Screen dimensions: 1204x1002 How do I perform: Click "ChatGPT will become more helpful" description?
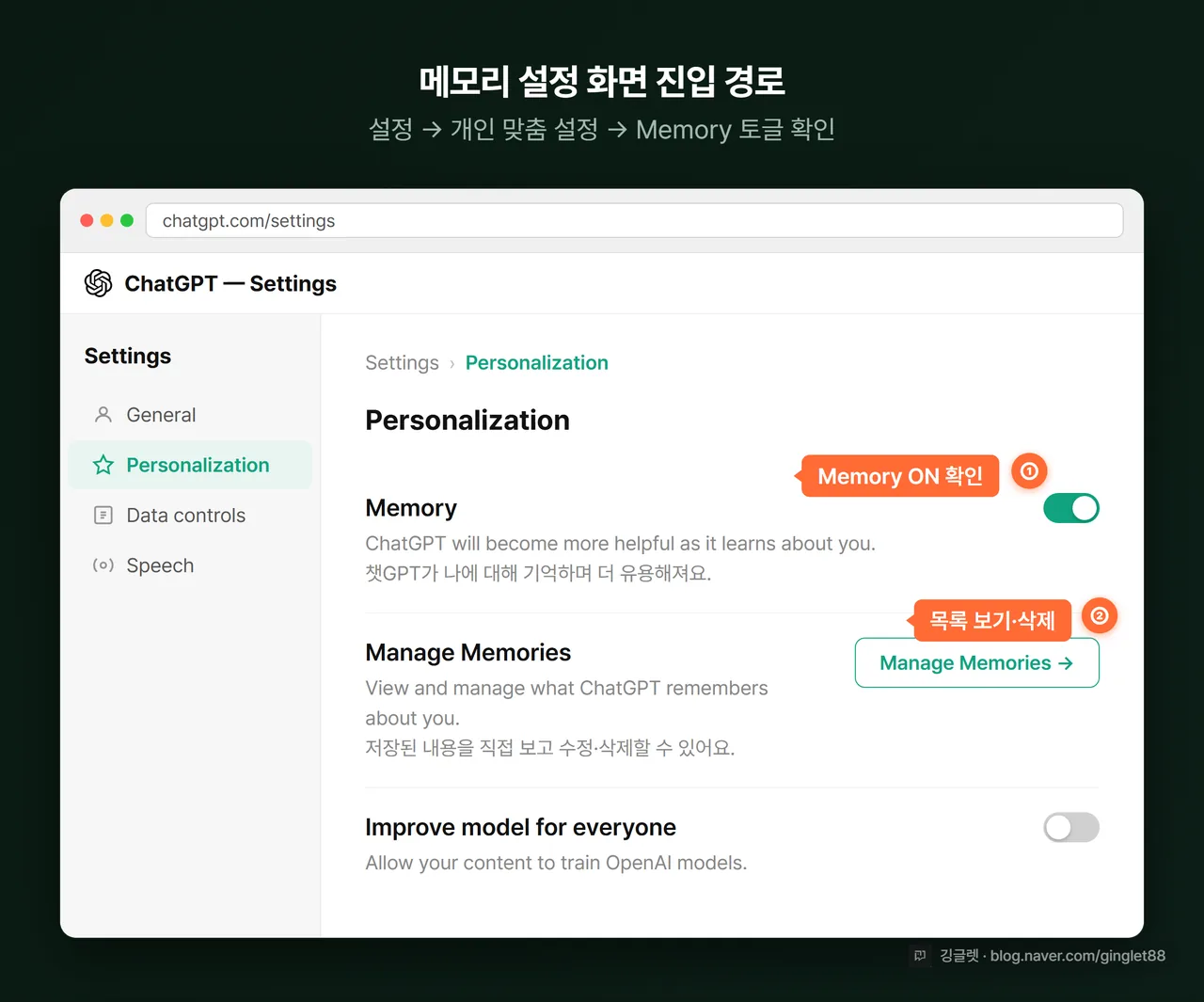(x=620, y=544)
